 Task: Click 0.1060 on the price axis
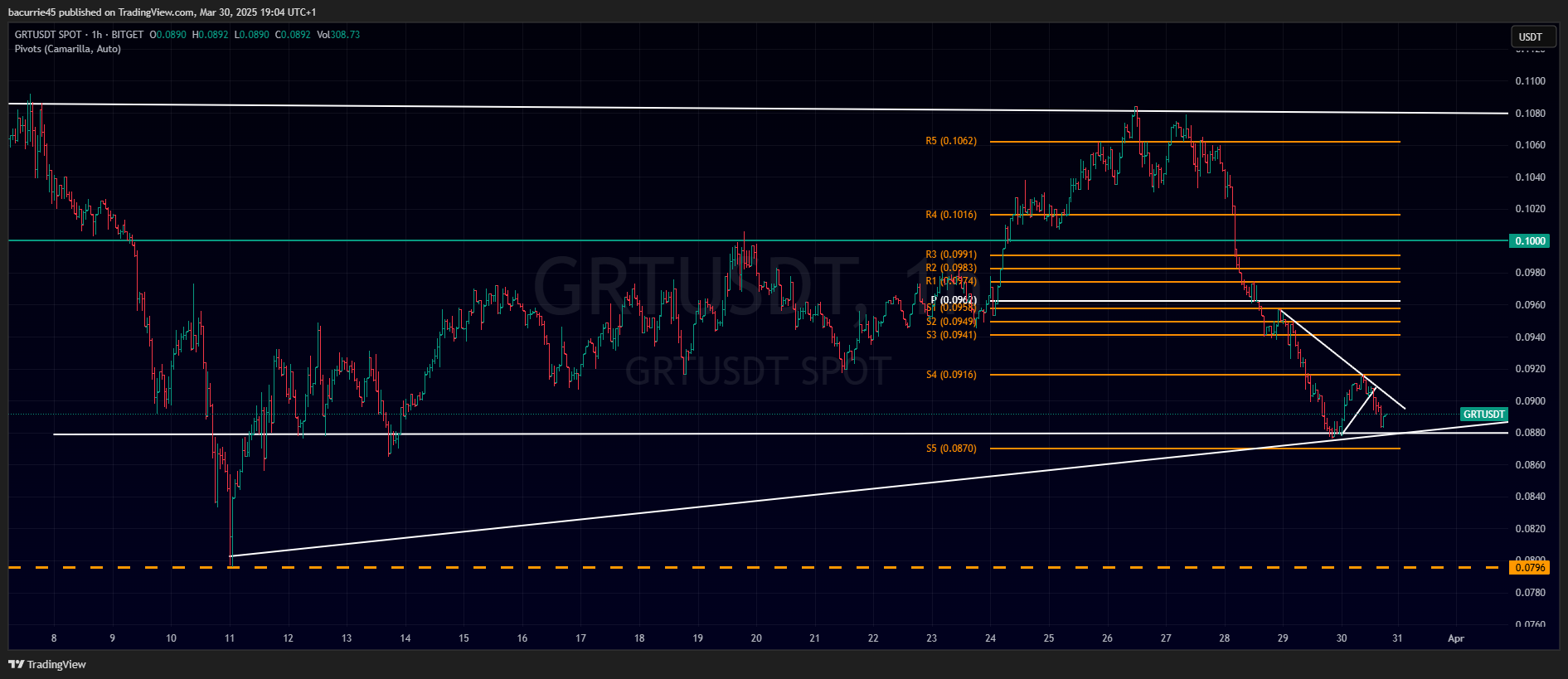click(1530, 145)
